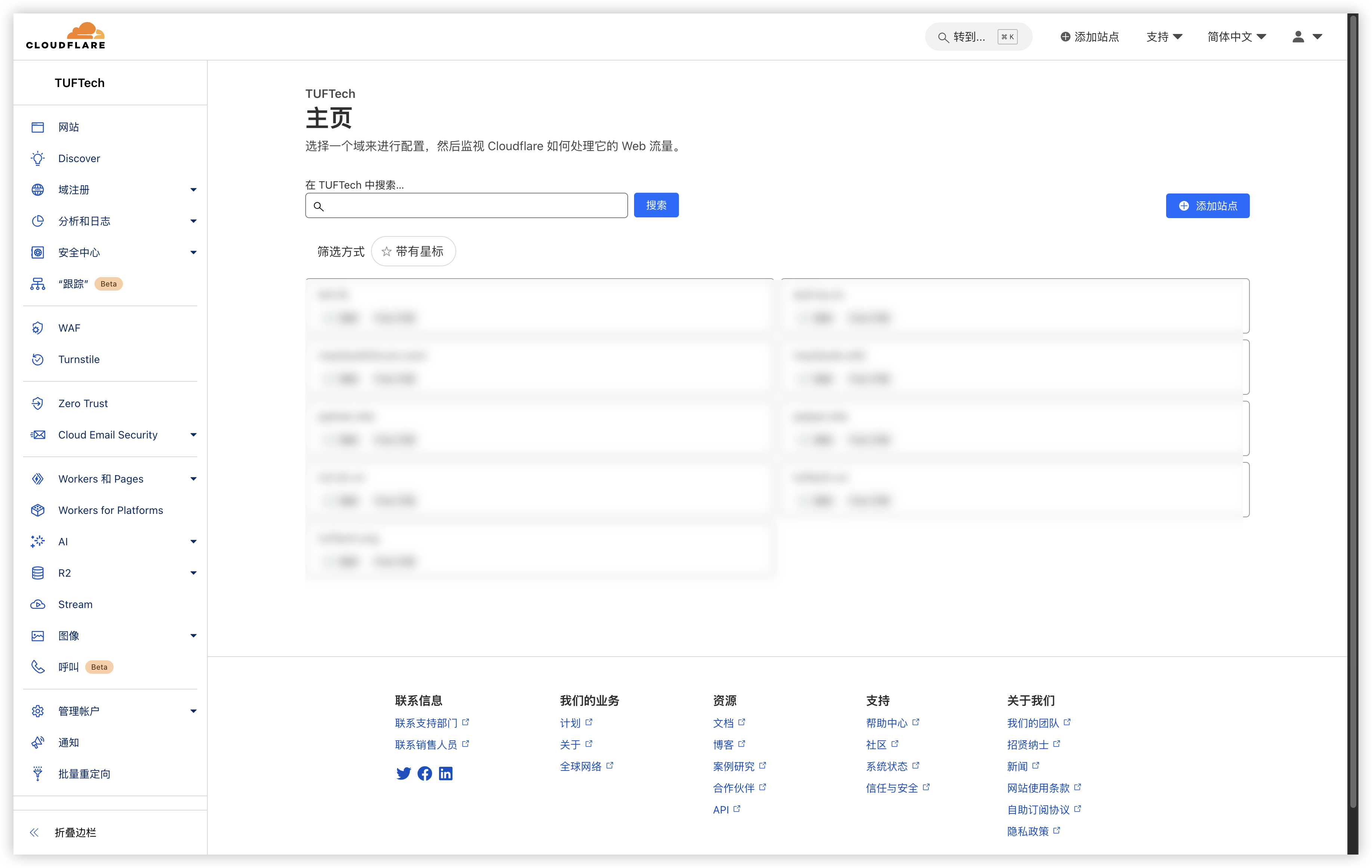Click the Cloudflare logo
The width and height of the screenshot is (1372, 868).
[65, 36]
